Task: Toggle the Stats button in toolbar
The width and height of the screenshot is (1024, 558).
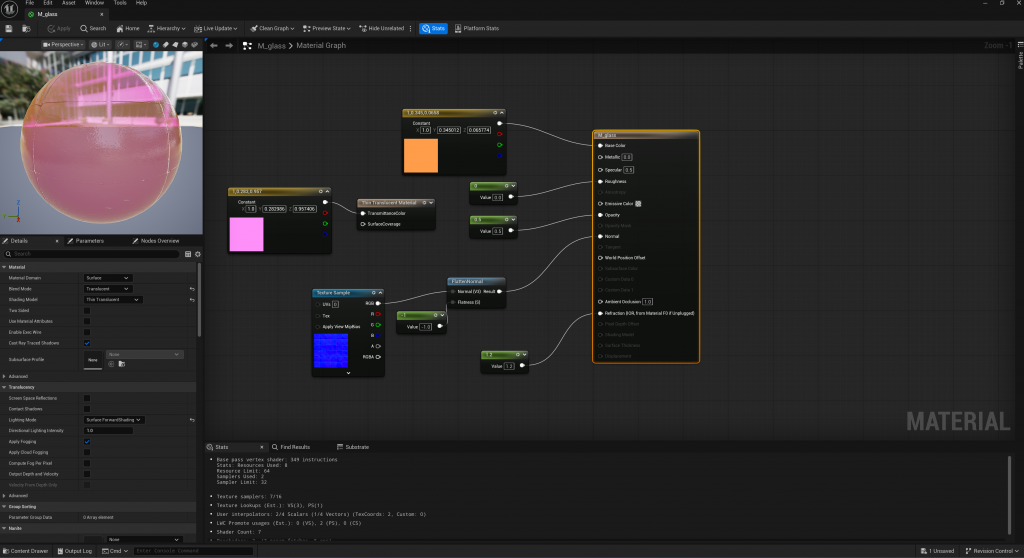Action: 433,28
